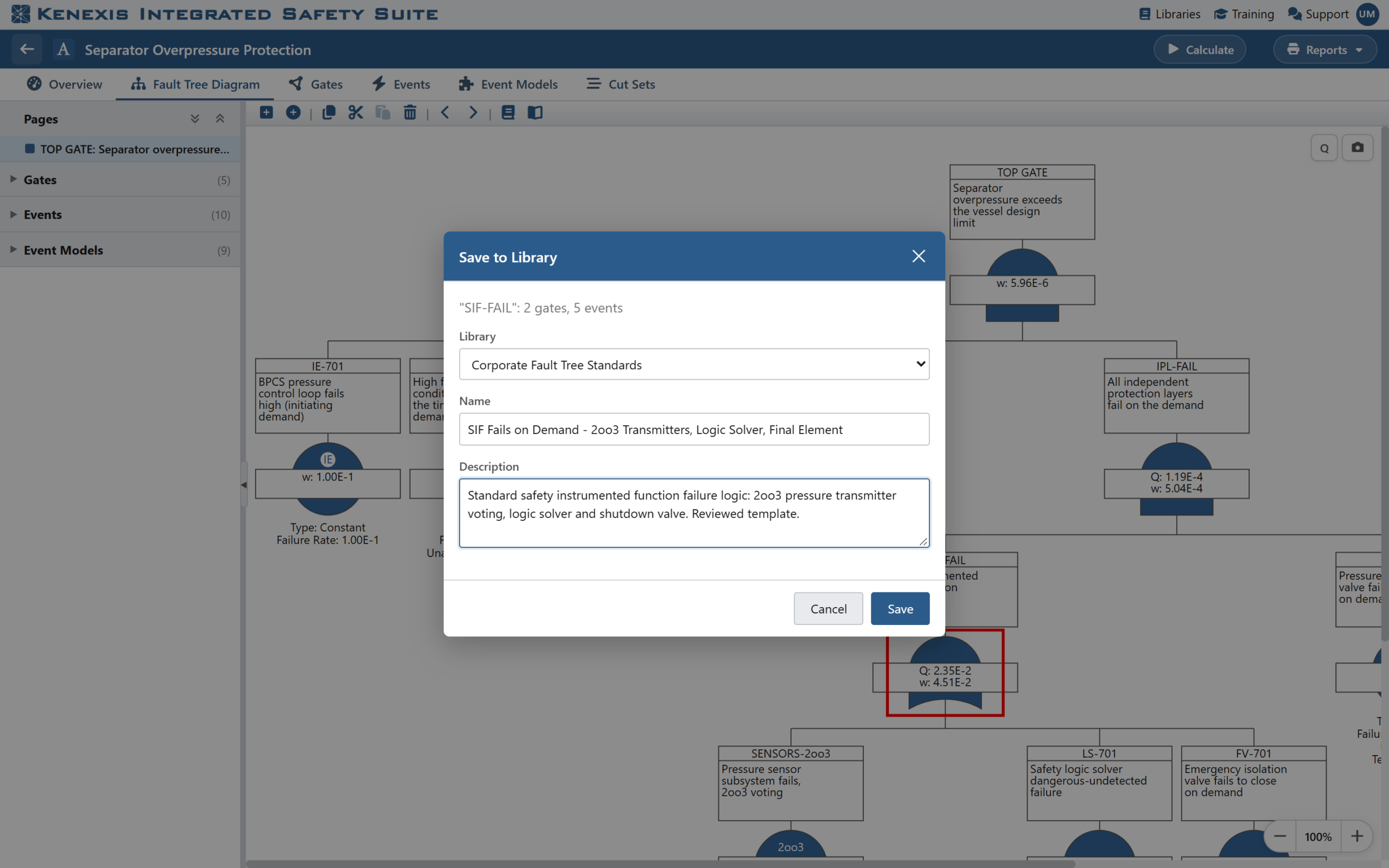This screenshot has width=1389, height=868.
Task: Expand all pages double-chevron down
Action: (195, 119)
